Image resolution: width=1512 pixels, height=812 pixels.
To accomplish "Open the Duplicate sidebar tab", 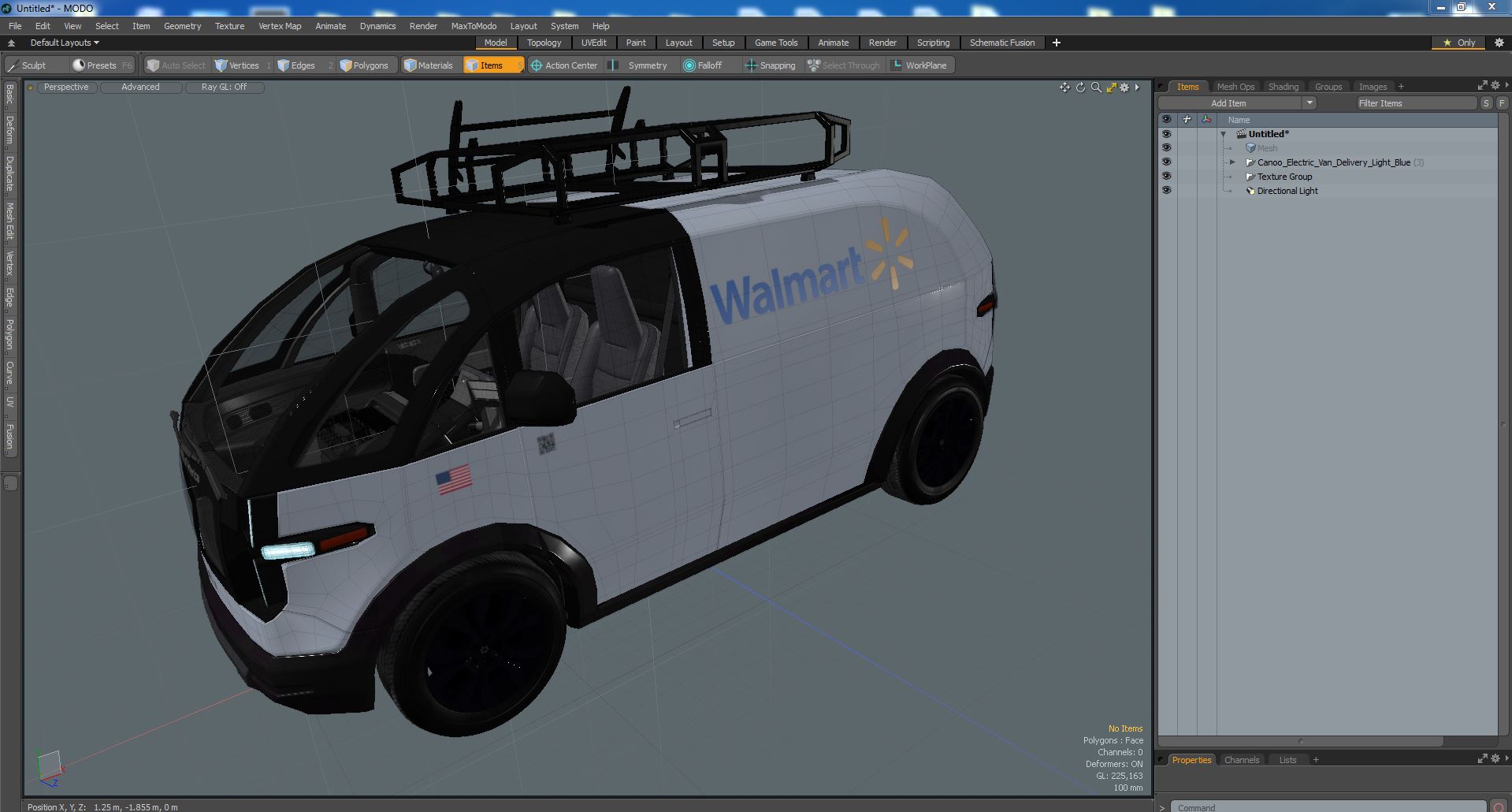I will (x=9, y=174).
